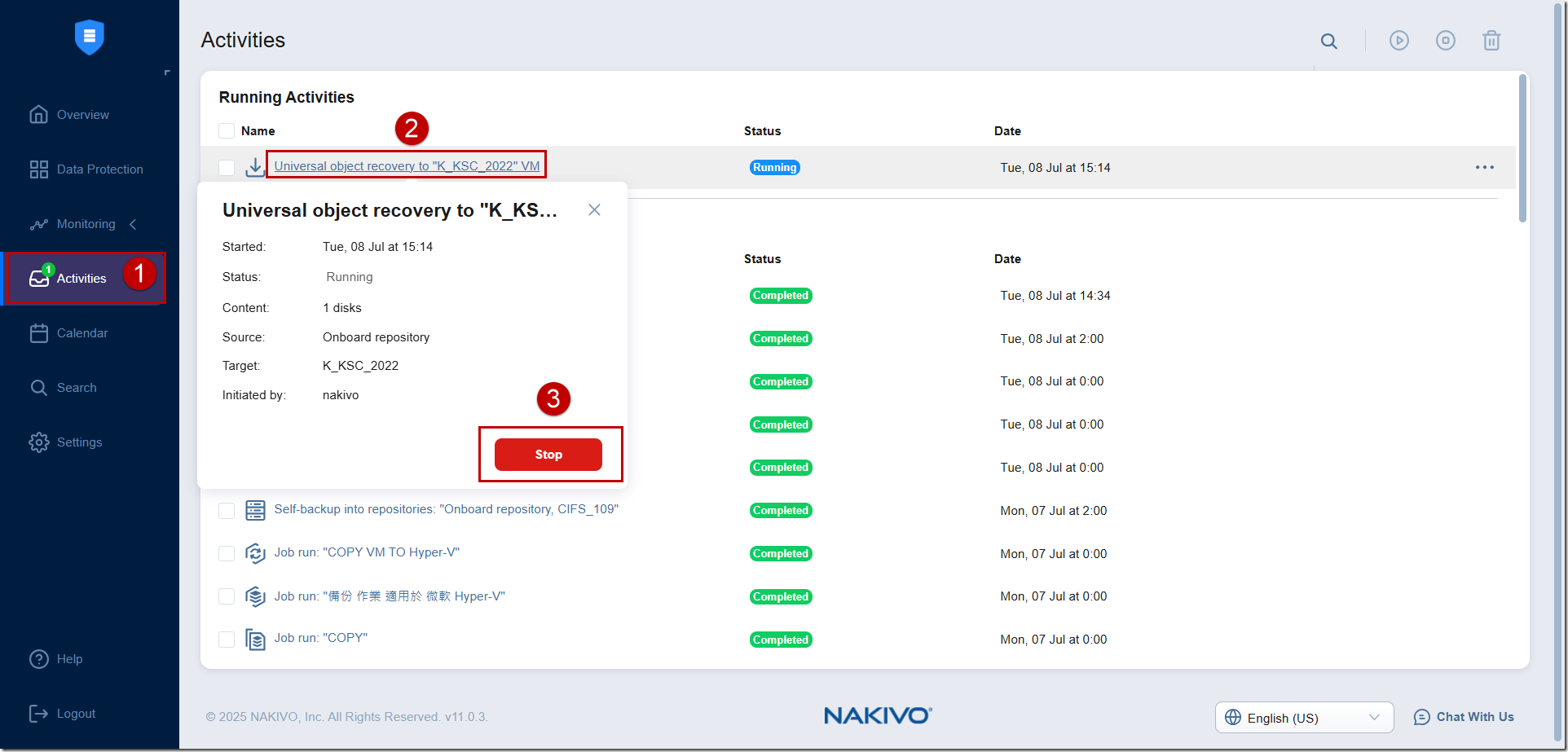Open the English (US) language dropdown
The height and width of the screenshot is (752, 1568).
tap(1304, 718)
